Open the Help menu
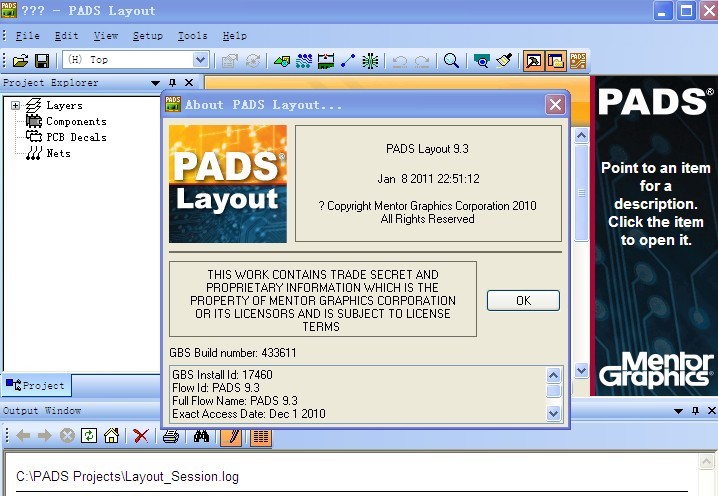The width and height of the screenshot is (718, 496). (234, 36)
